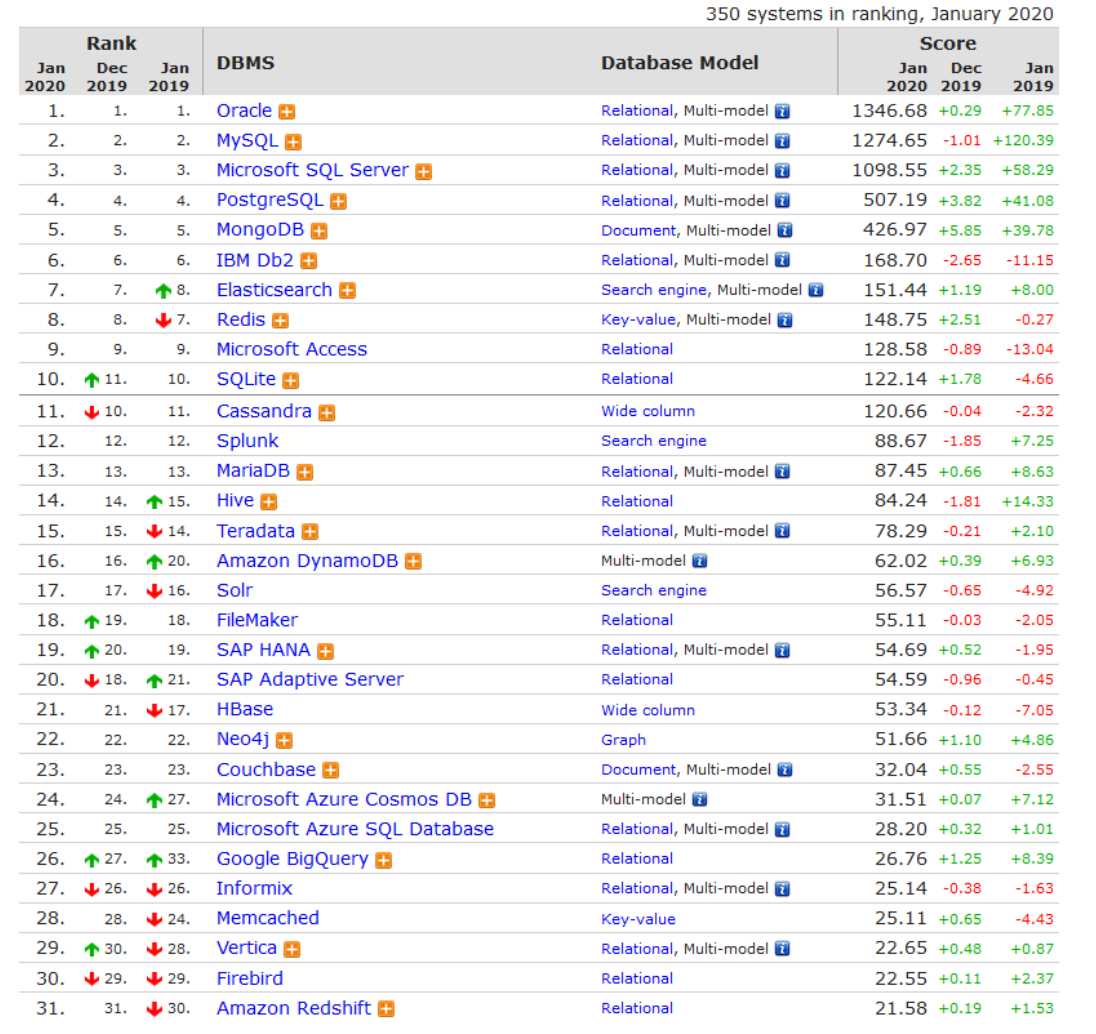Click the plus icon next to SAP HANA
1096x1034 pixels.
(325, 651)
